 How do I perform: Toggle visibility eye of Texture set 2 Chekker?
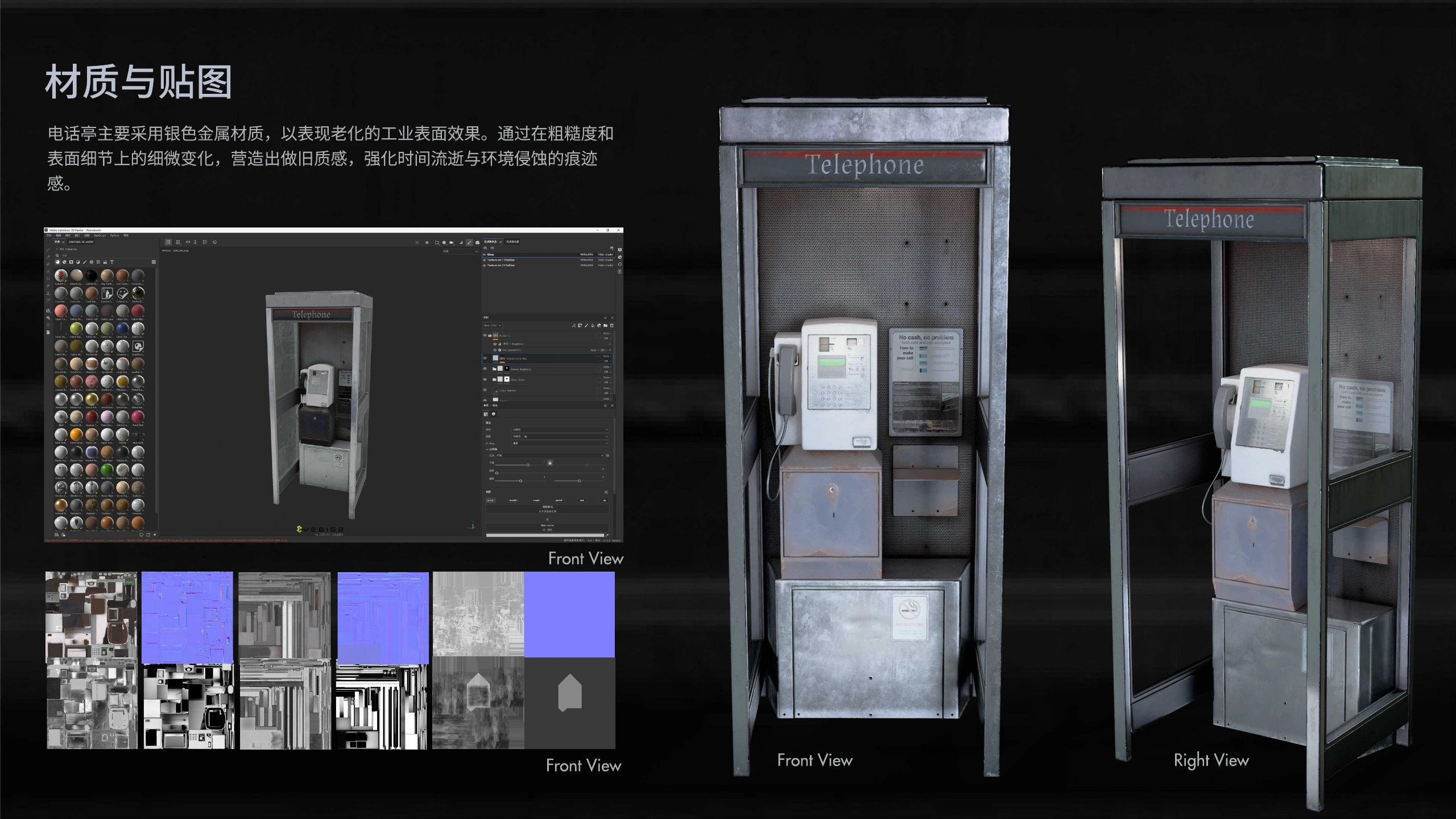[x=484, y=265]
